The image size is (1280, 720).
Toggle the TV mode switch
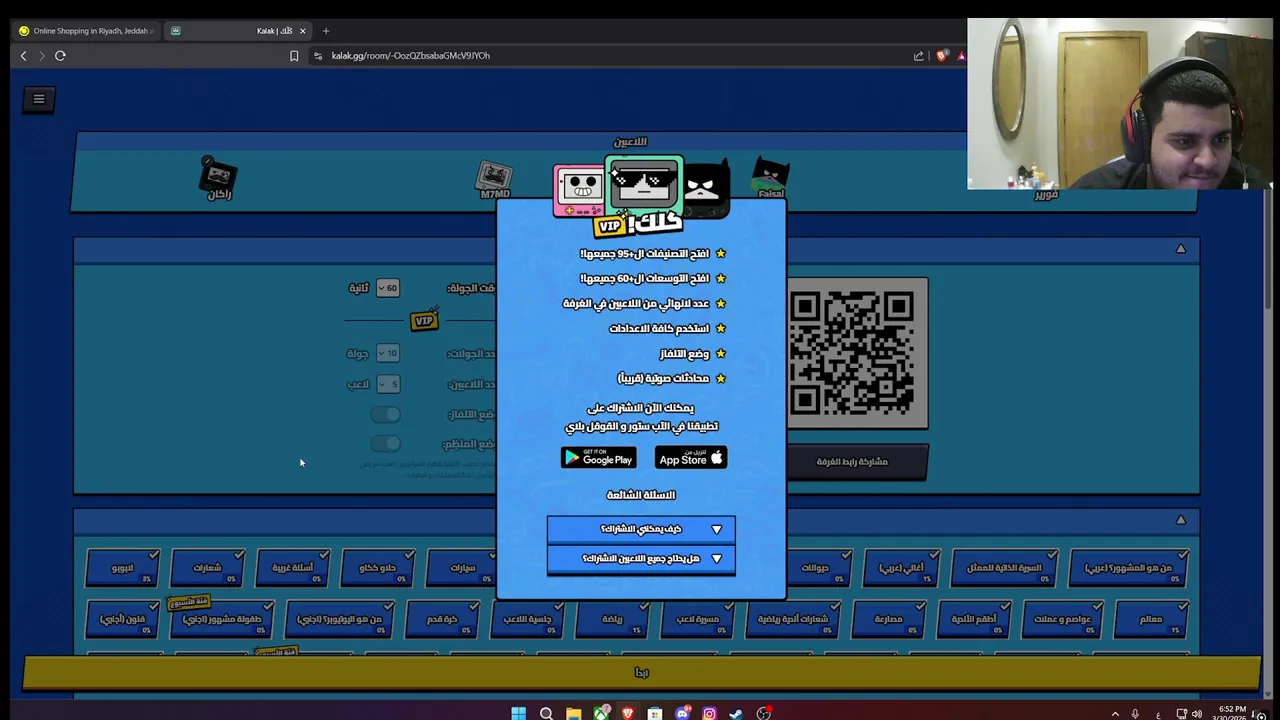(x=385, y=414)
